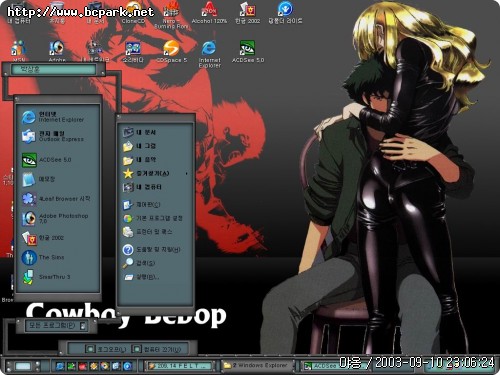Open the Recycle Bin desktop icon
The height and width of the screenshot is (375, 500).
tap(57, 13)
